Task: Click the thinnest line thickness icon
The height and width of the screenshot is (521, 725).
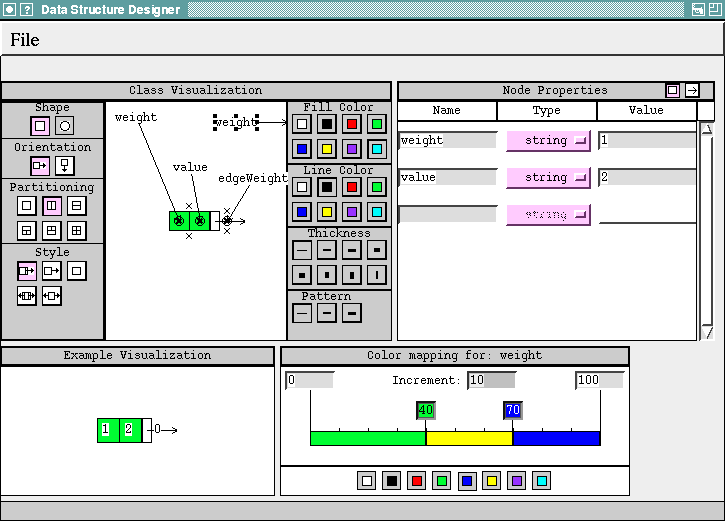Action: [x=302, y=249]
